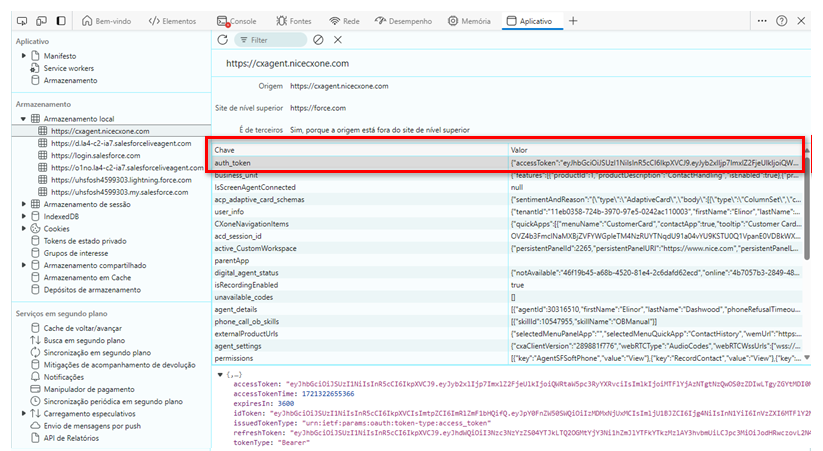Select the IsScreenAgentConnected key
The width and height of the screenshot is (823, 451).
[x=255, y=187]
